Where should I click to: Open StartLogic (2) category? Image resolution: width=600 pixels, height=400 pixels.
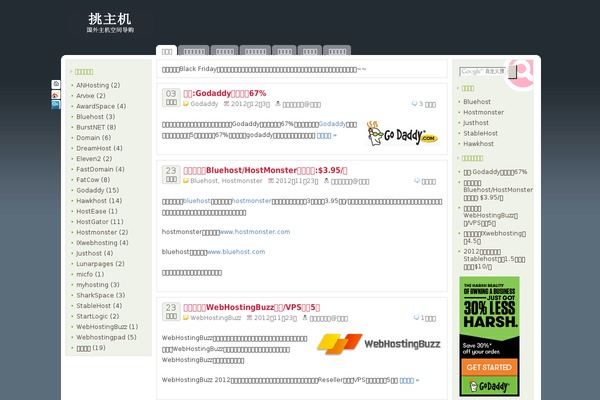[98, 316]
